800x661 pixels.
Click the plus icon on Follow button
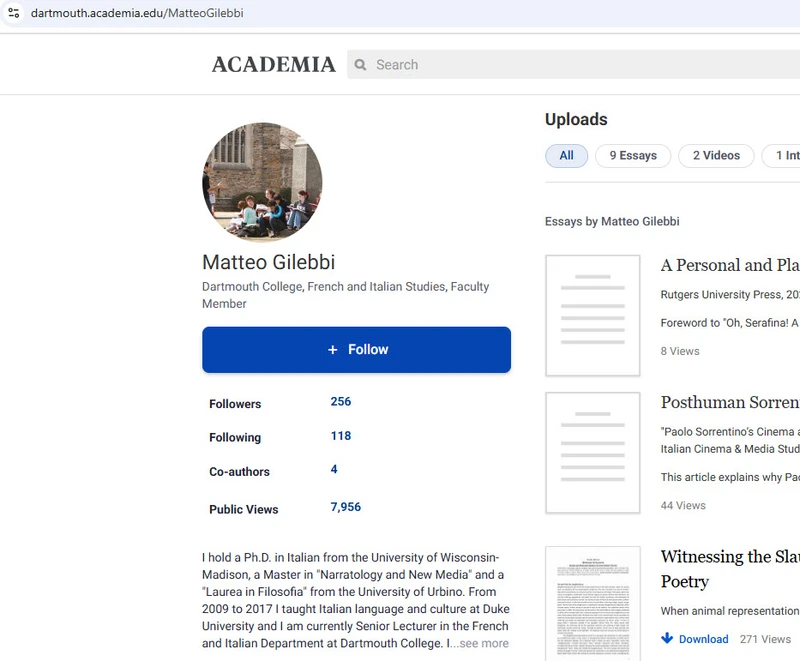point(333,350)
